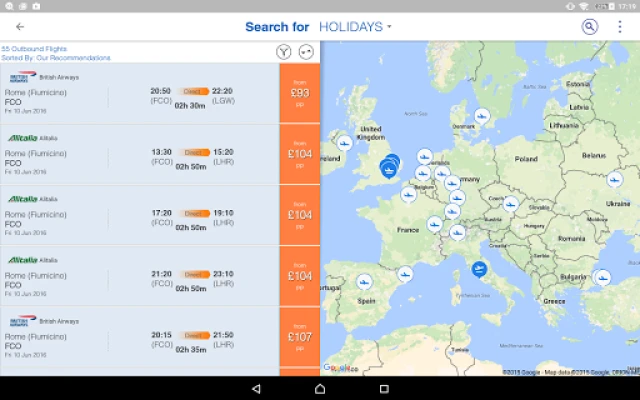This screenshot has width=640, height=400.
Task: Click the '55 Outbound Flights' text
Action: pos(34,49)
